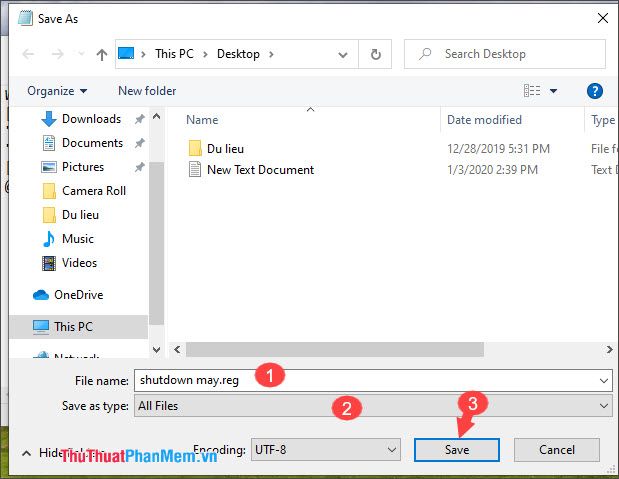
Task: Click sidebar scroll down arrow
Action: pyautogui.click(x=156, y=349)
